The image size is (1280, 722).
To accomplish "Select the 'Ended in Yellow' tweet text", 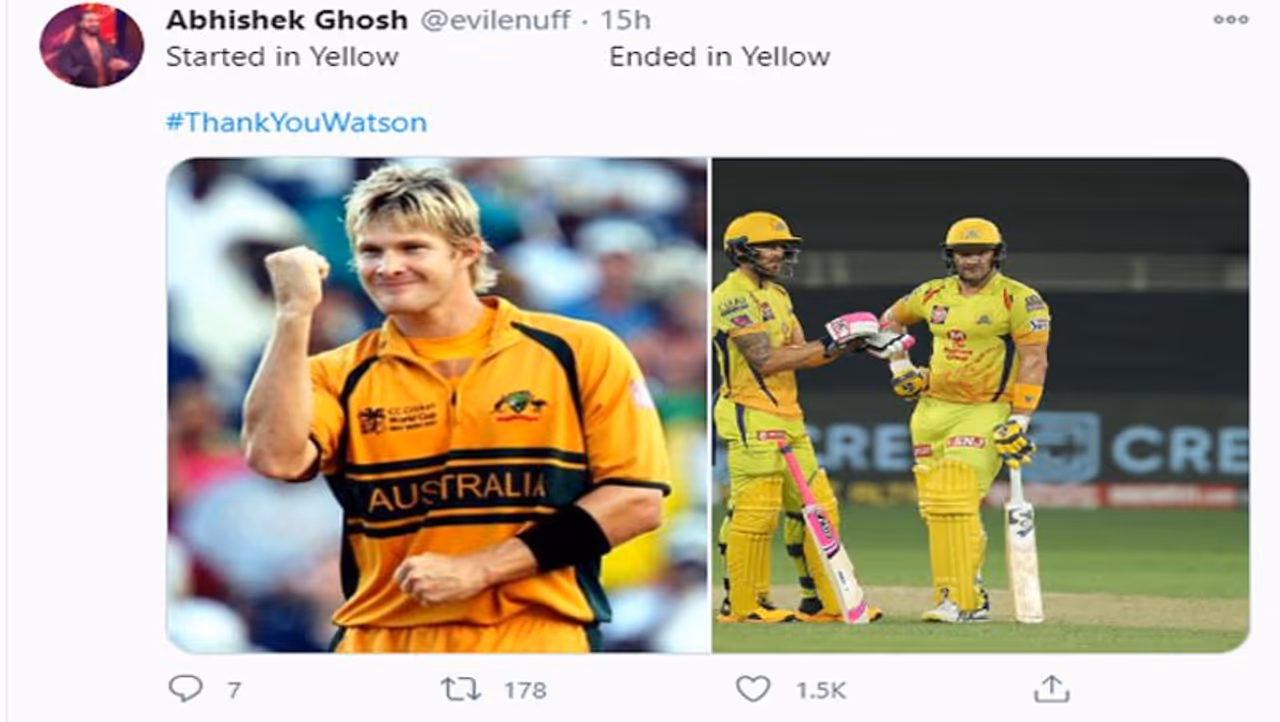I will [720, 57].
